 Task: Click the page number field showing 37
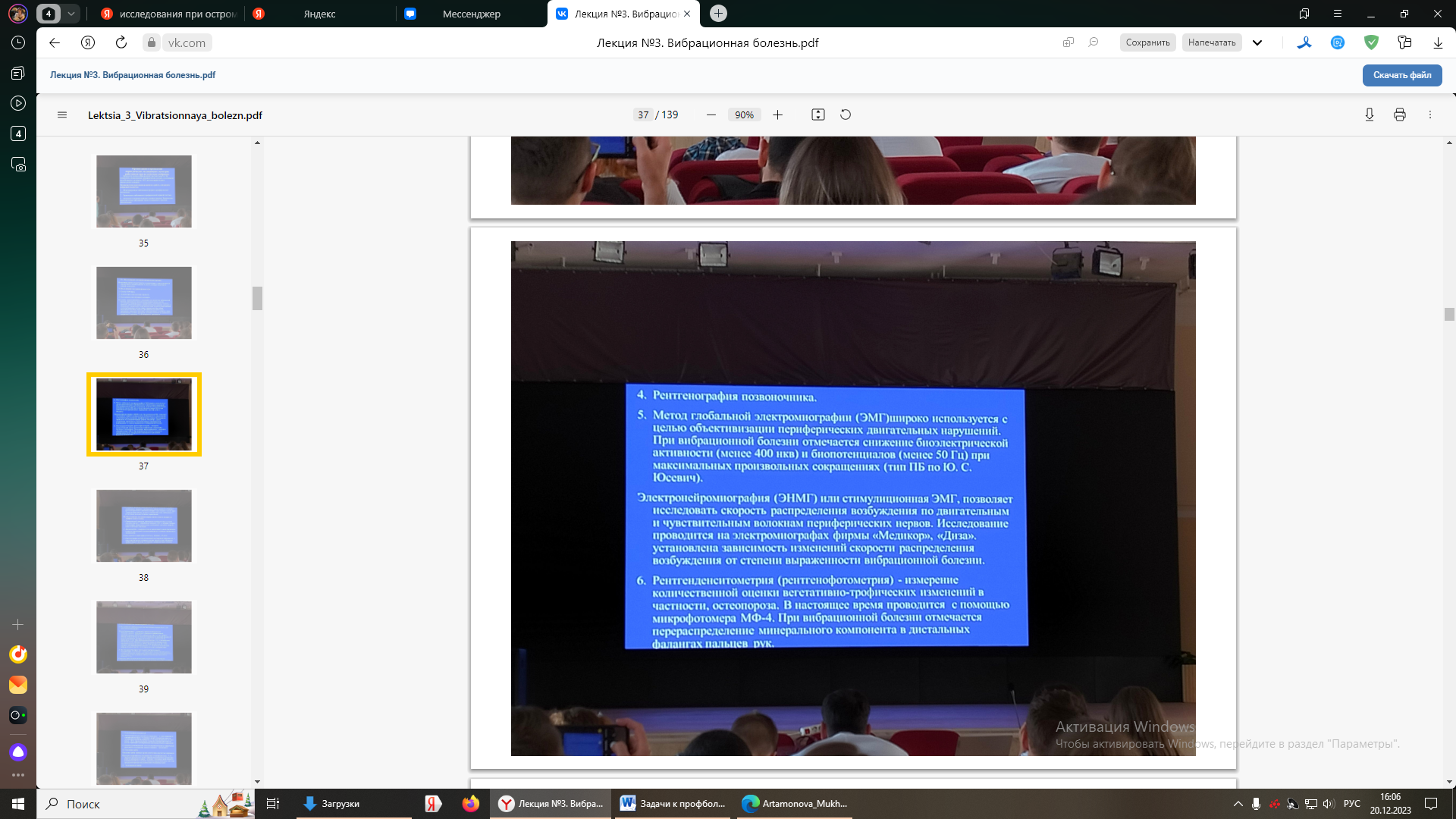coord(642,115)
